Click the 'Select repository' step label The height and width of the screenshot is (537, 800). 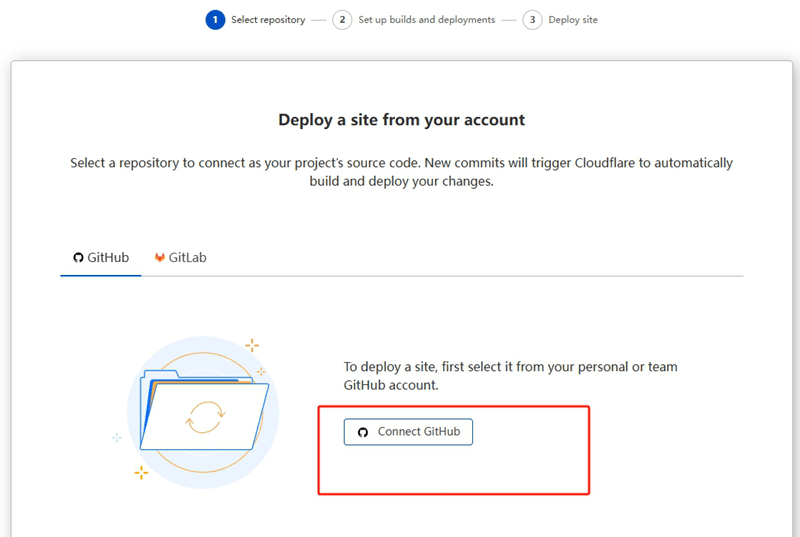[x=268, y=20]
